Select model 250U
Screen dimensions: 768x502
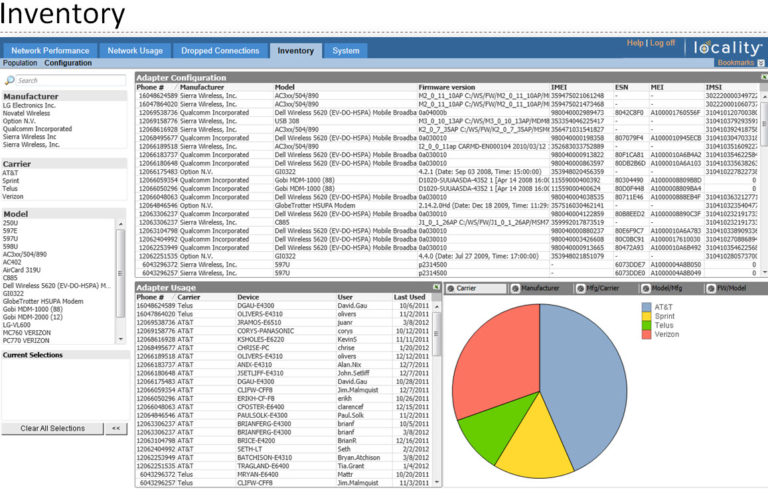point(10,223)
